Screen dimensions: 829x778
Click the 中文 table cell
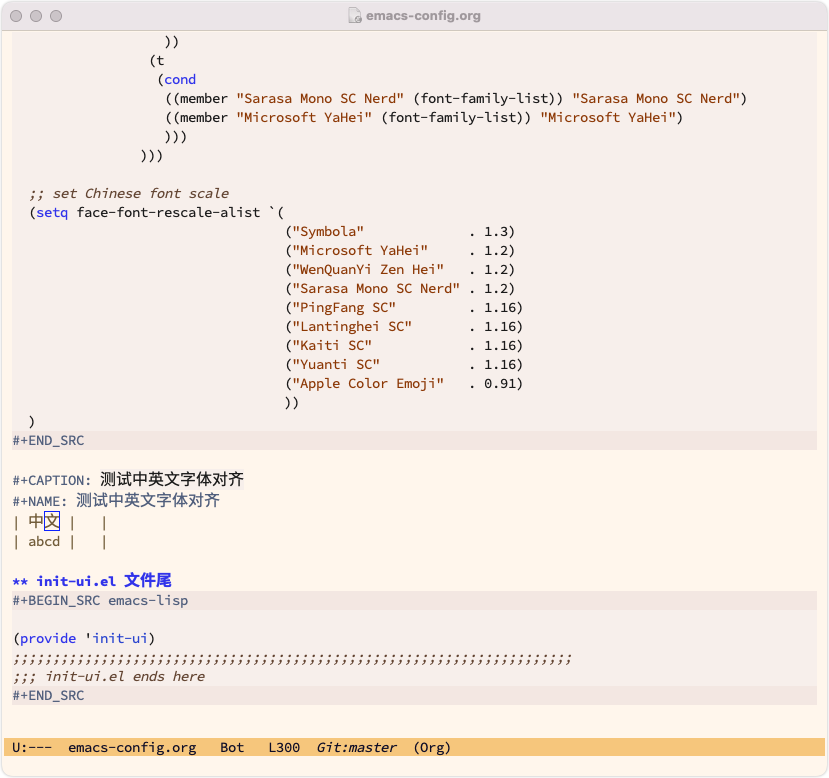(44, 522)
